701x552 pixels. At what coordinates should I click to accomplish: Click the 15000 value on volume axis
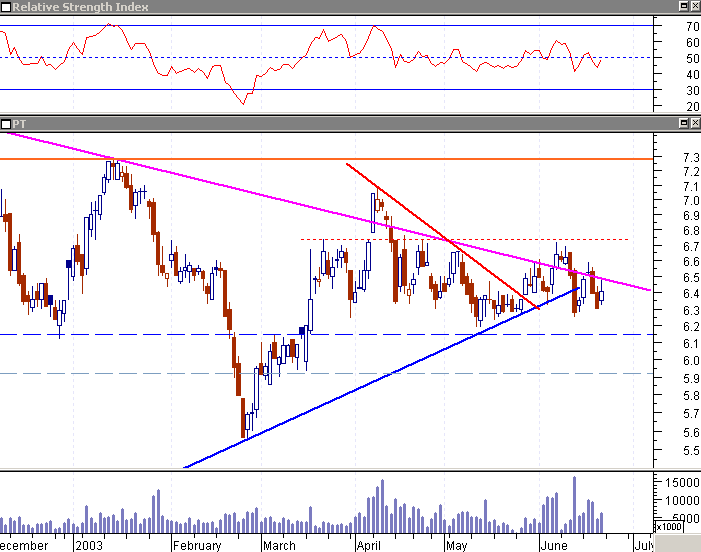[682, 482]
